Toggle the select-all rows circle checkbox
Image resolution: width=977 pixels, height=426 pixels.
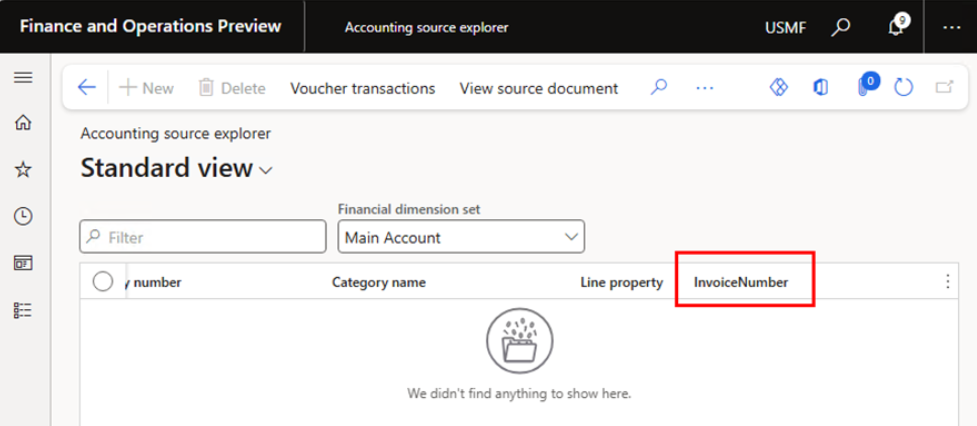[x=102, y=282]
